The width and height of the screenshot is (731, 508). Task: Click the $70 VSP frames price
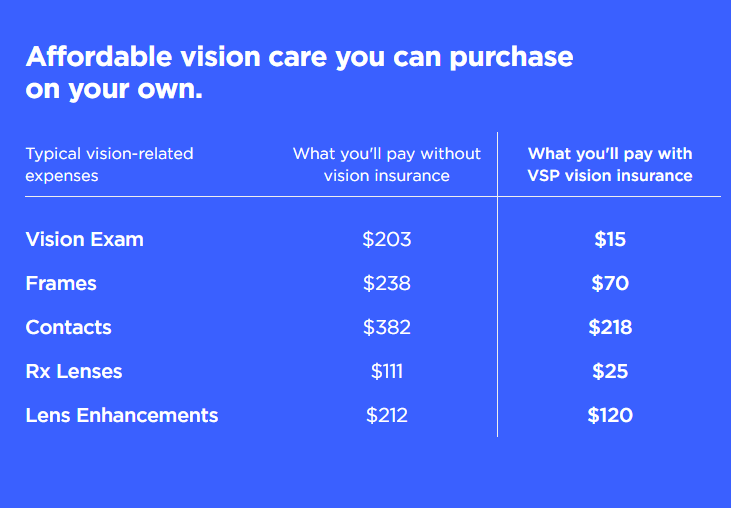[x=610, y=283]
